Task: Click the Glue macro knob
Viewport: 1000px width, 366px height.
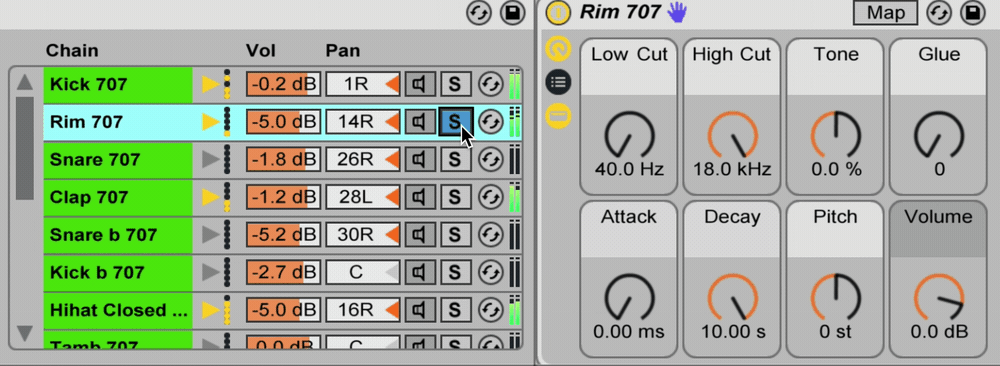Action: click(x=939, y=135)
